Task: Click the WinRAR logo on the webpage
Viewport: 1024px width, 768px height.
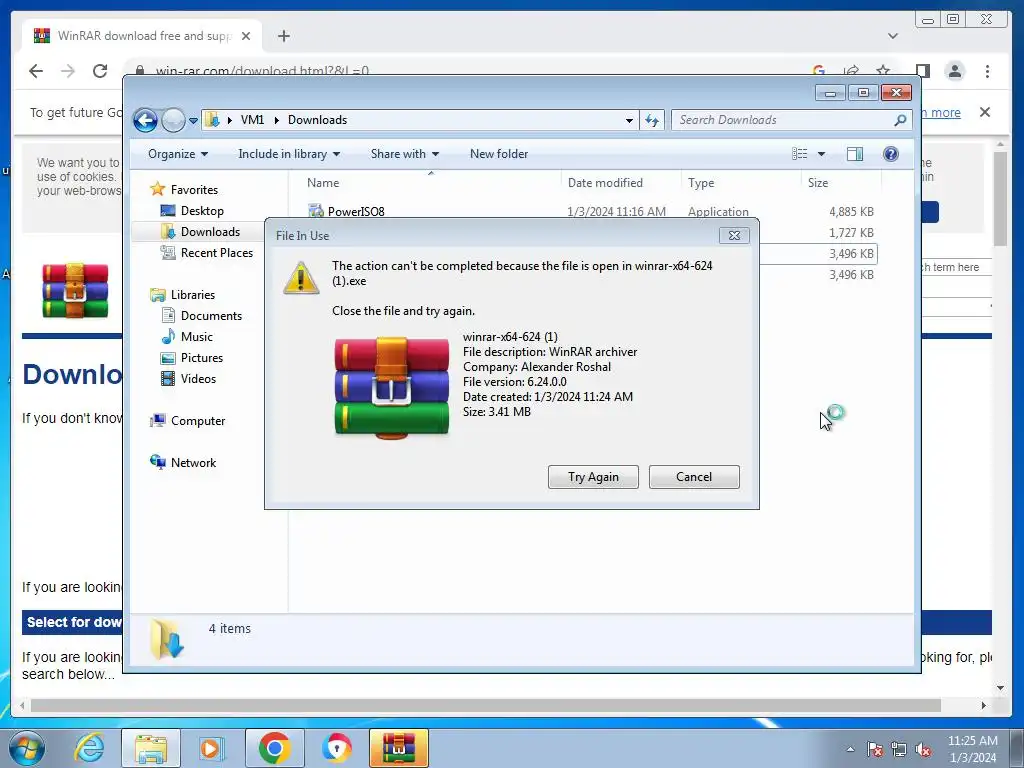Action: [75, 291]
